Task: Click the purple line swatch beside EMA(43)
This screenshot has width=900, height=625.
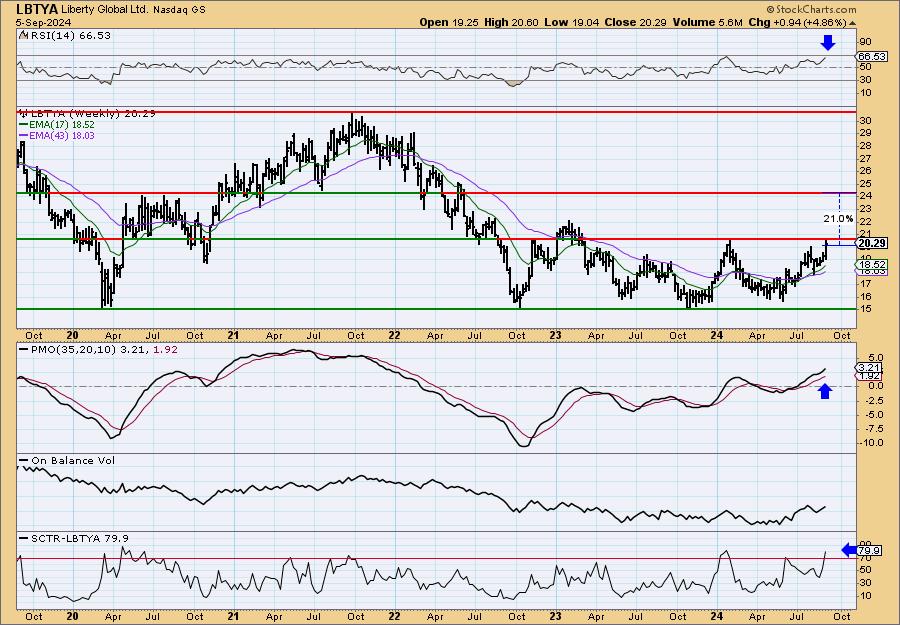Action: point(23,135)
